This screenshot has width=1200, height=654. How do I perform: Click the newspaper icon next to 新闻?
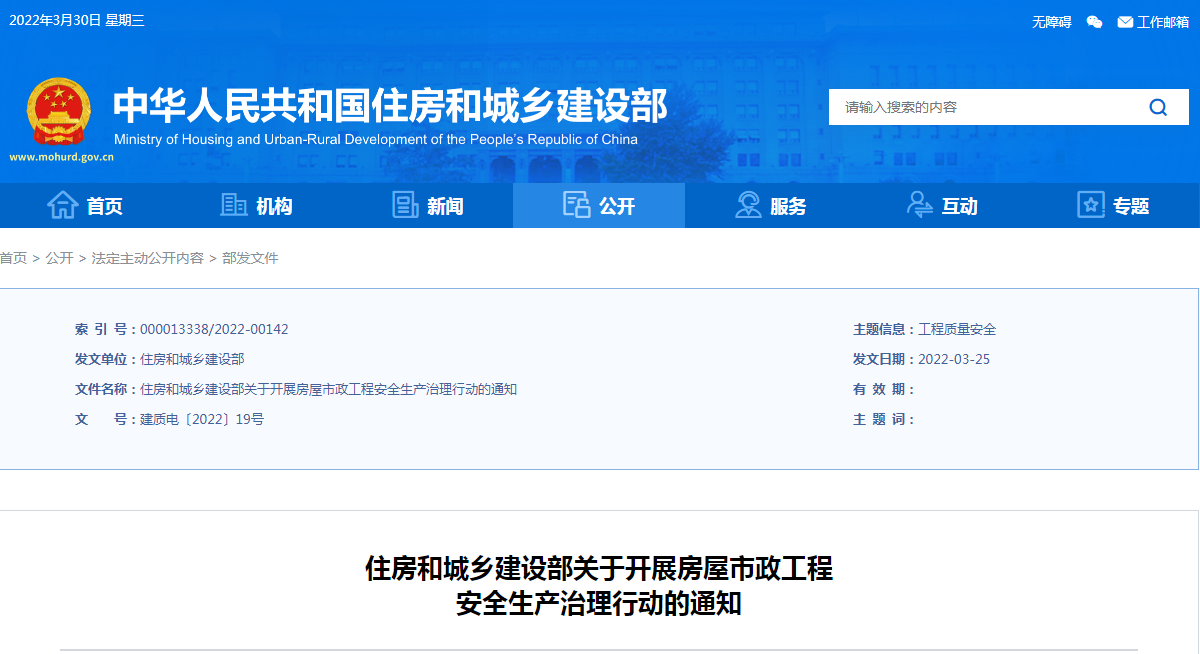click(405, 204)
